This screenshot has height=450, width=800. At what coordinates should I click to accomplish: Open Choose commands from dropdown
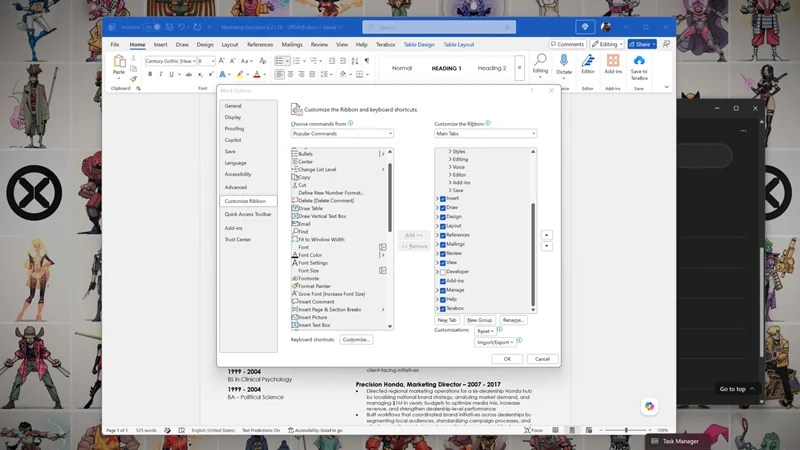[x=342, y=133]
